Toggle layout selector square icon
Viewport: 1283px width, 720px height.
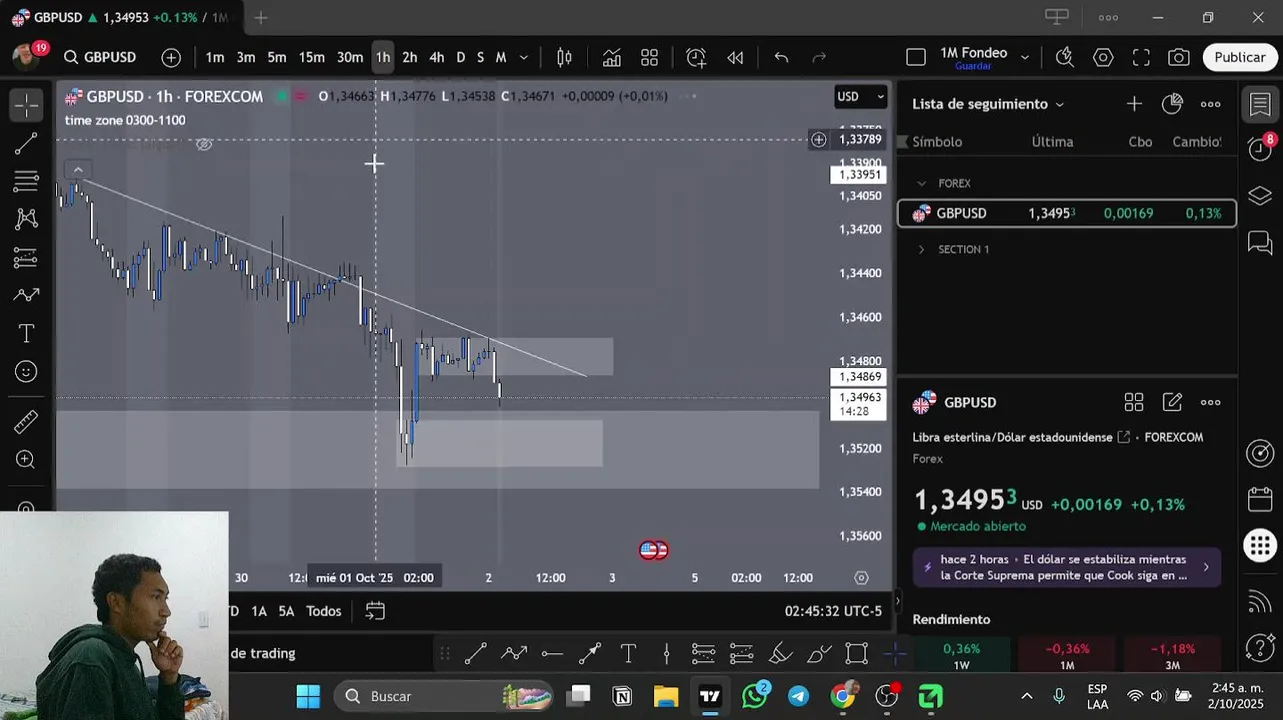pyautogui.click(x=915, y=57)
